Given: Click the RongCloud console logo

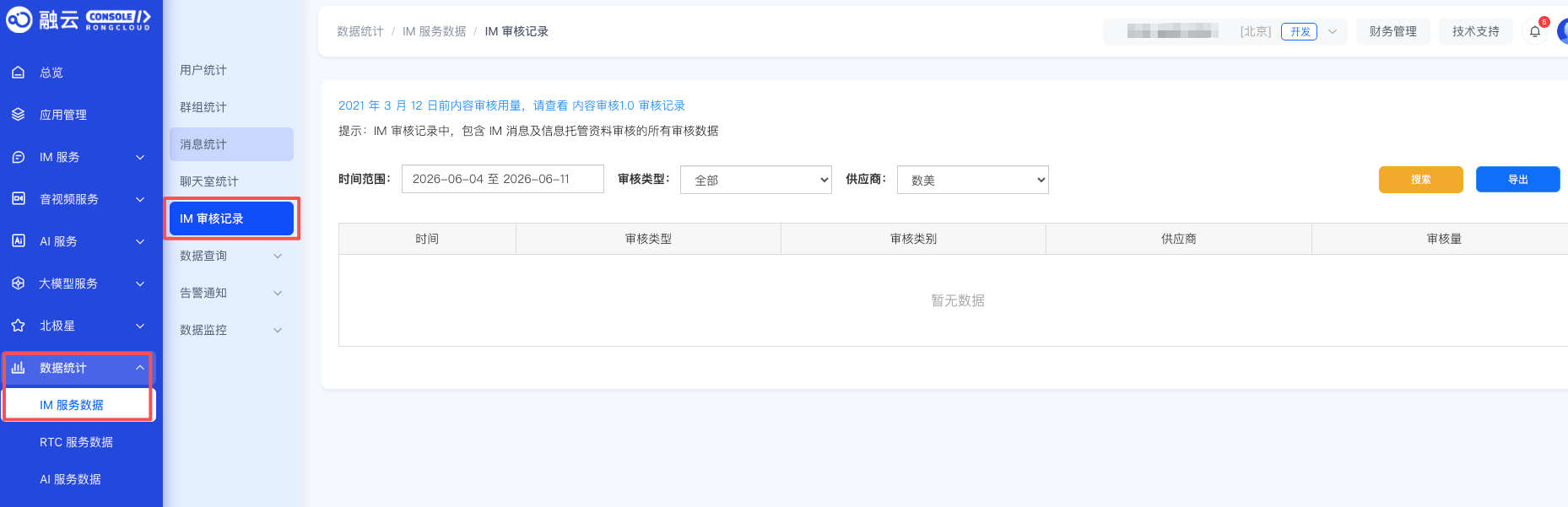Looking at the screenshot, I should [x=78, y=19].
